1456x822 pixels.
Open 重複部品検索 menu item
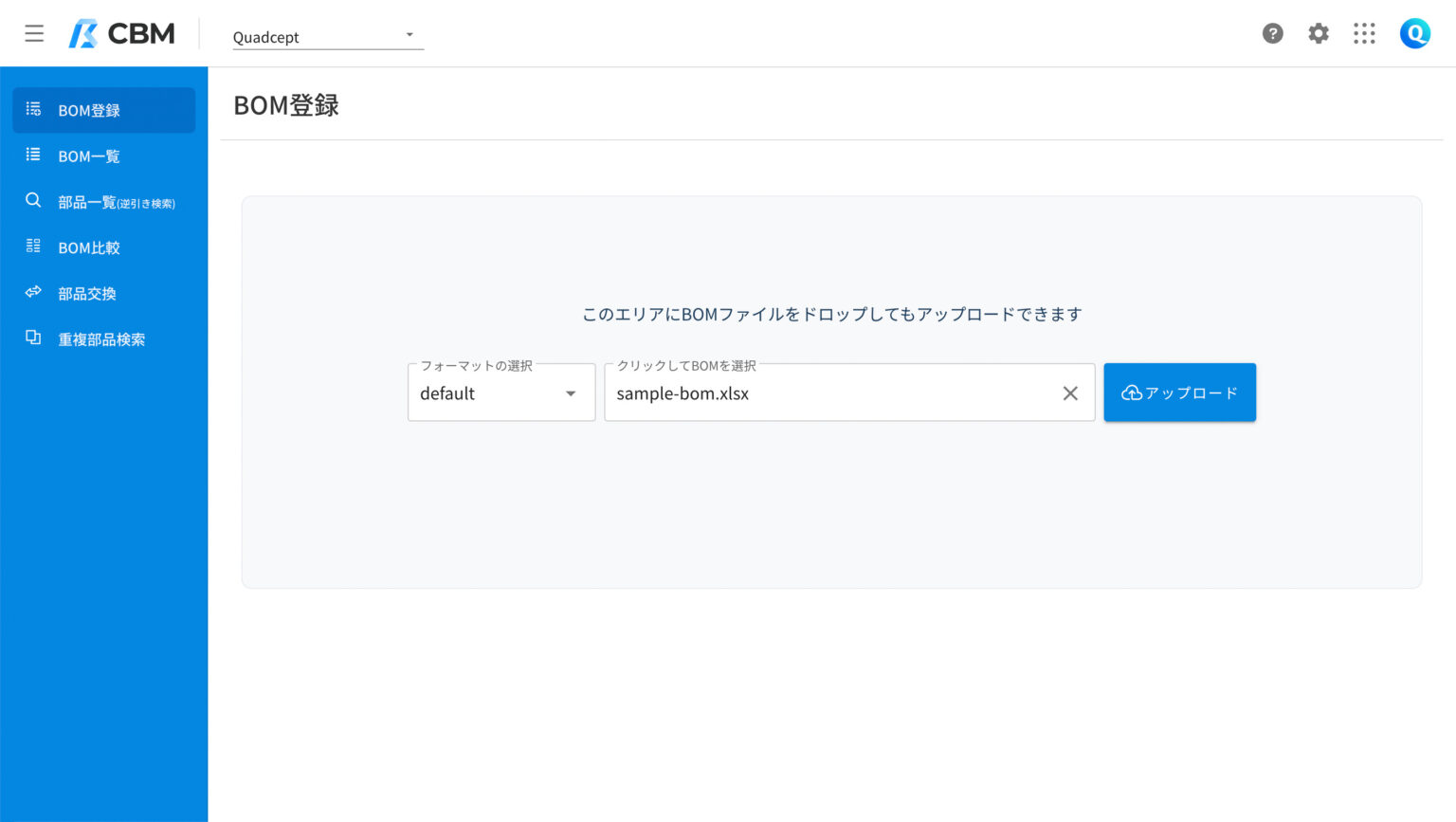pyautogui.click(x=101, y=339)
